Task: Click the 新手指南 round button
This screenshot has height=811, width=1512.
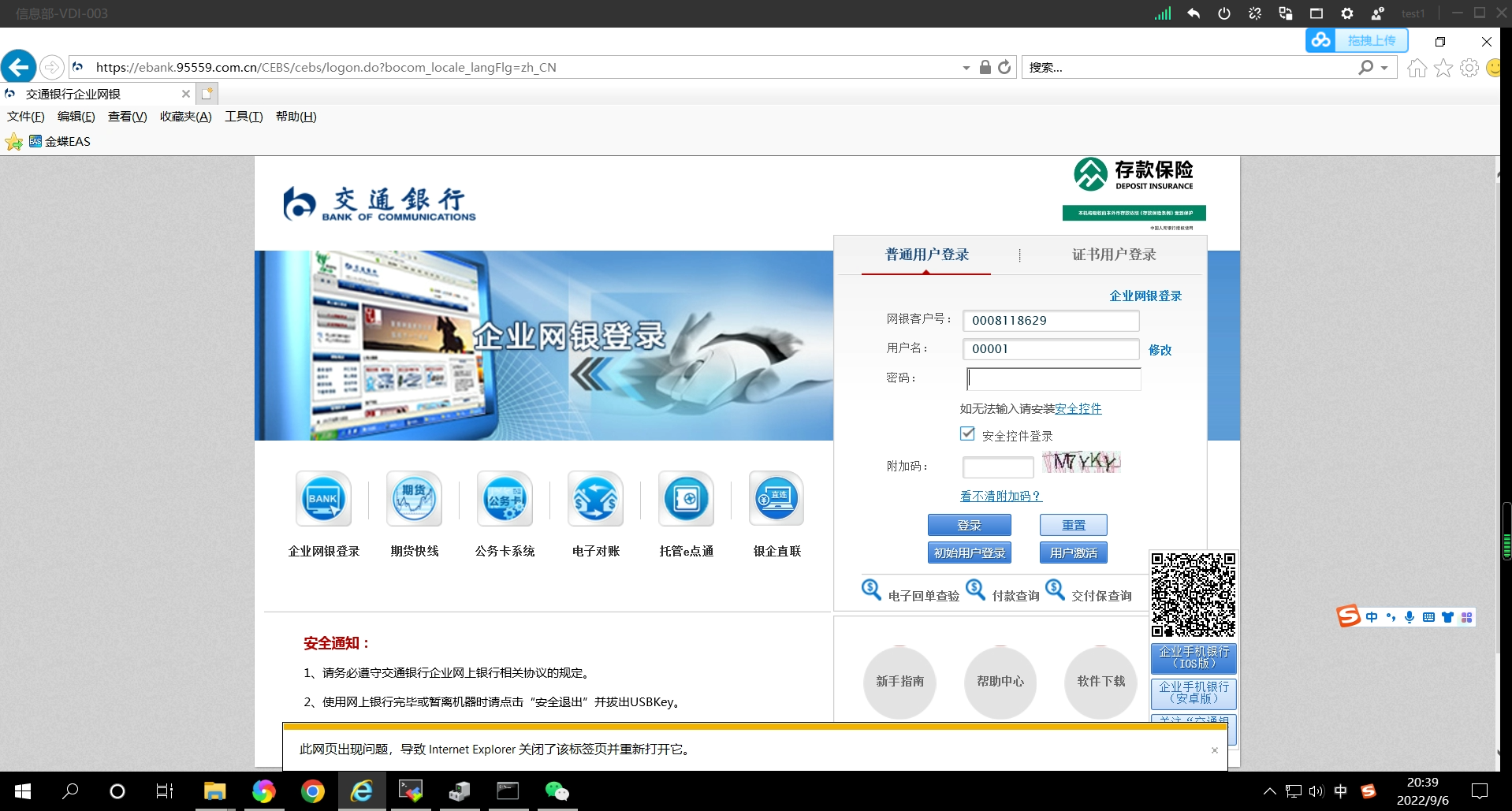Action: click(900, 682)
